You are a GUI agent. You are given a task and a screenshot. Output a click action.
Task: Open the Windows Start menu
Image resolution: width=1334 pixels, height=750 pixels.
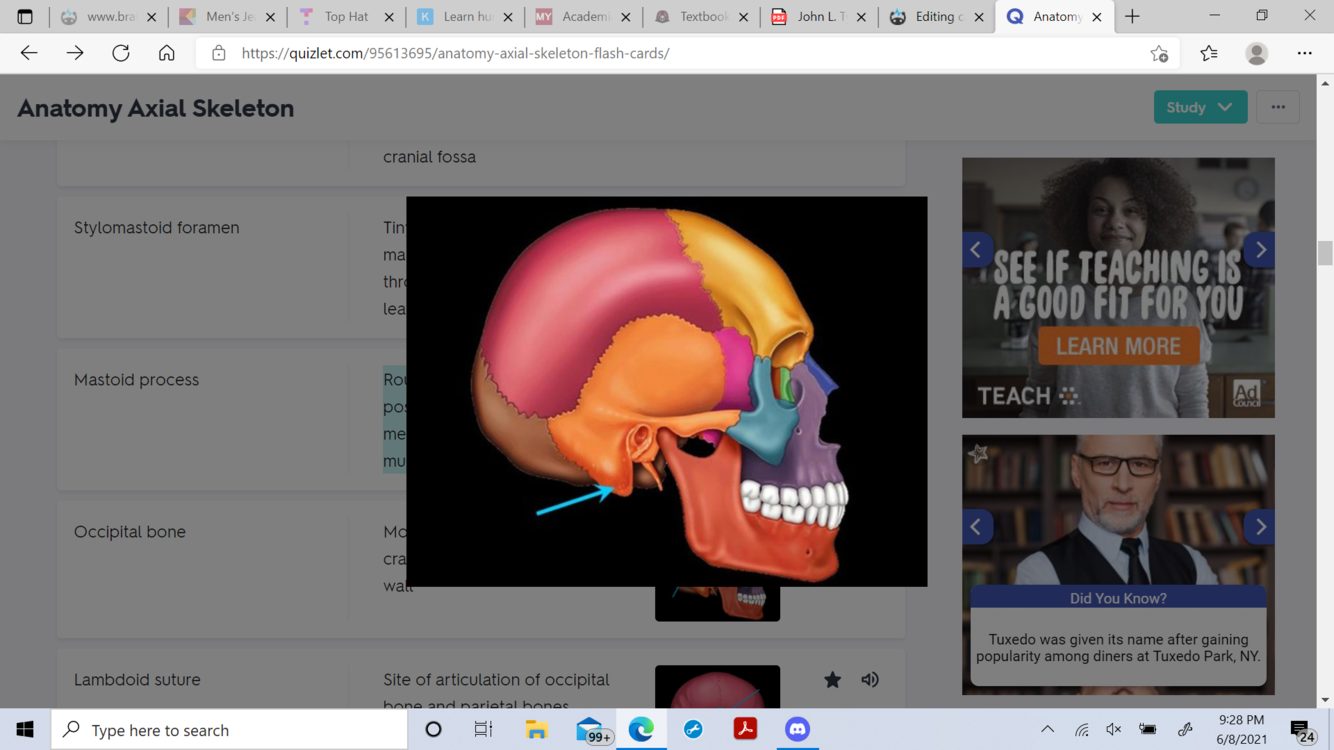click(25, 730)
